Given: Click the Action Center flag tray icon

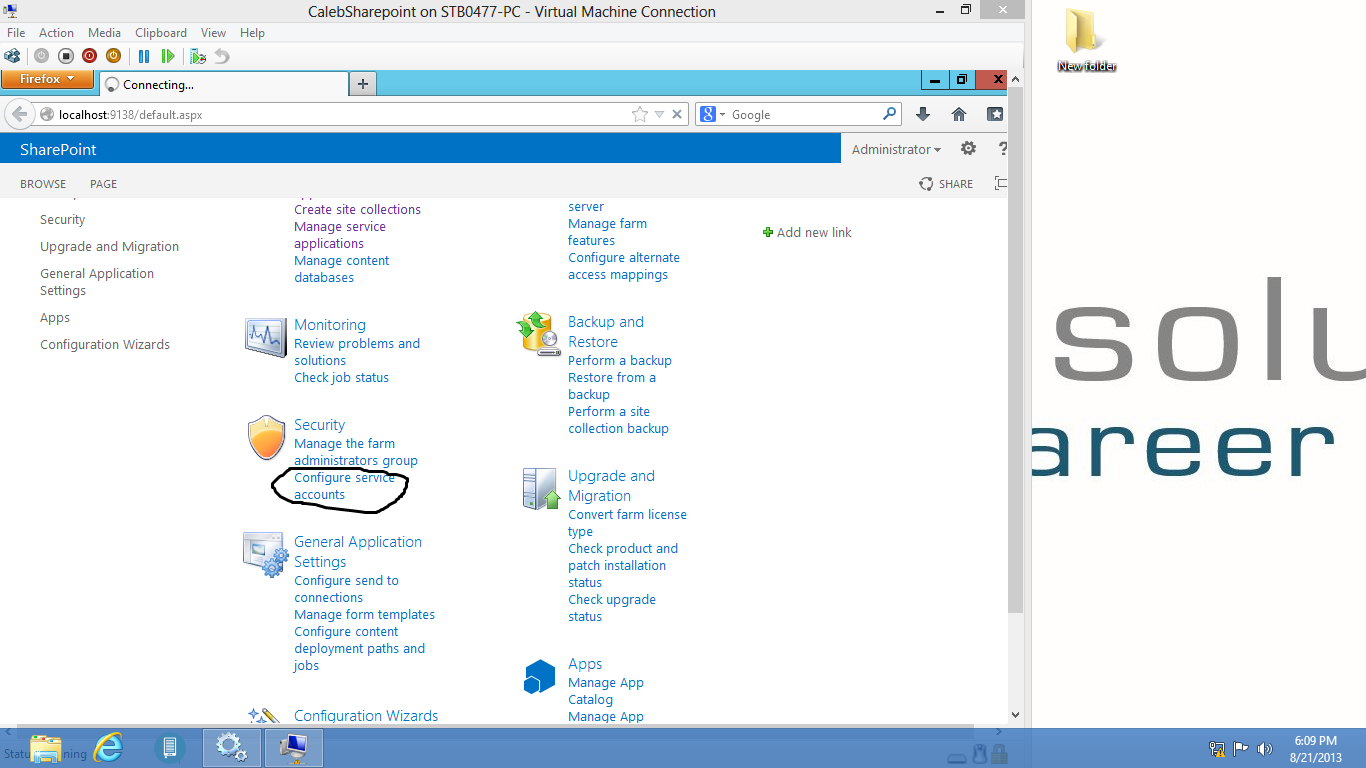Looking at the screenshot, I should pos(1240,748).
